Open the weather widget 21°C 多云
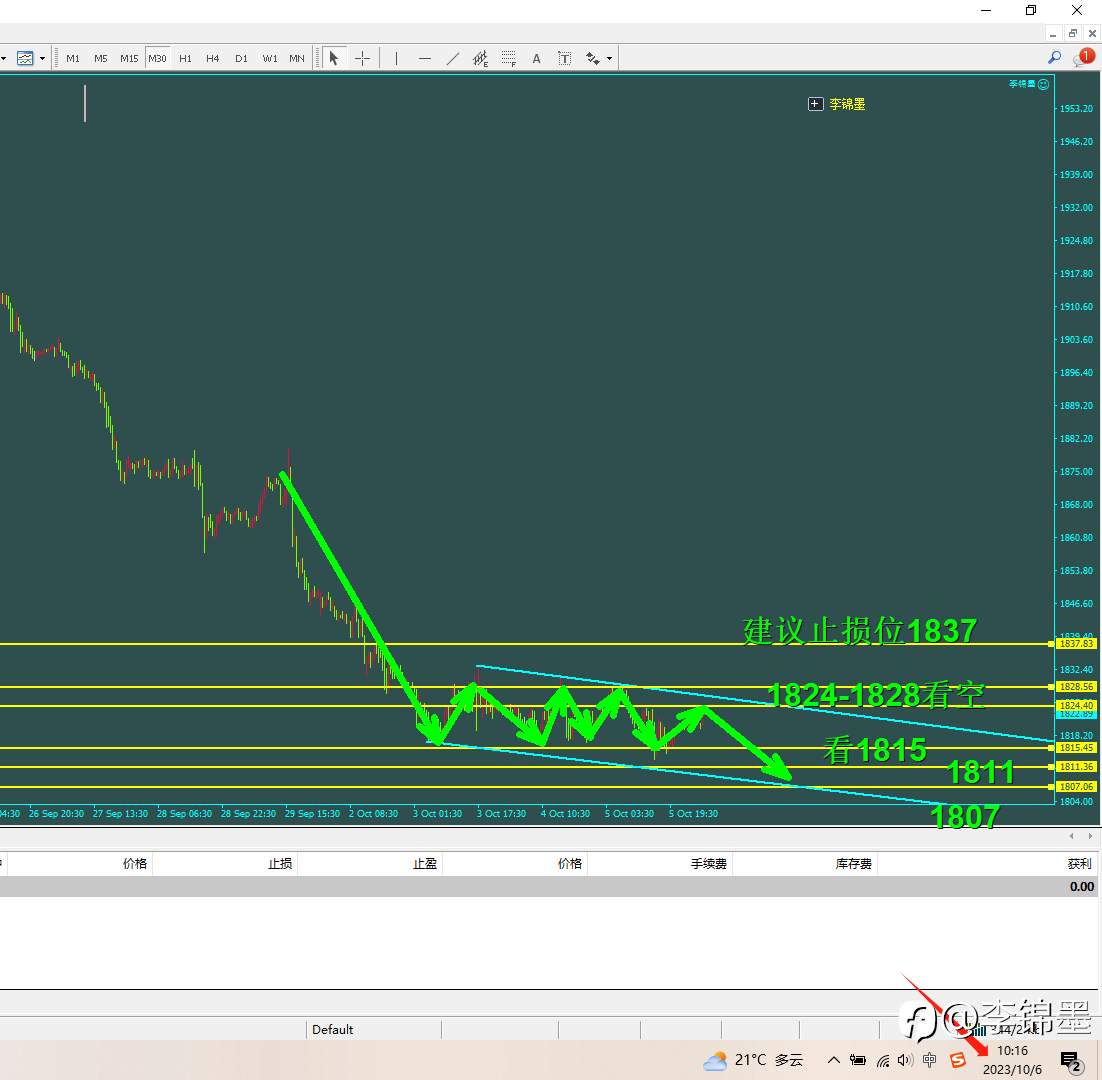1102x1080 pixels. (753, 1060)
